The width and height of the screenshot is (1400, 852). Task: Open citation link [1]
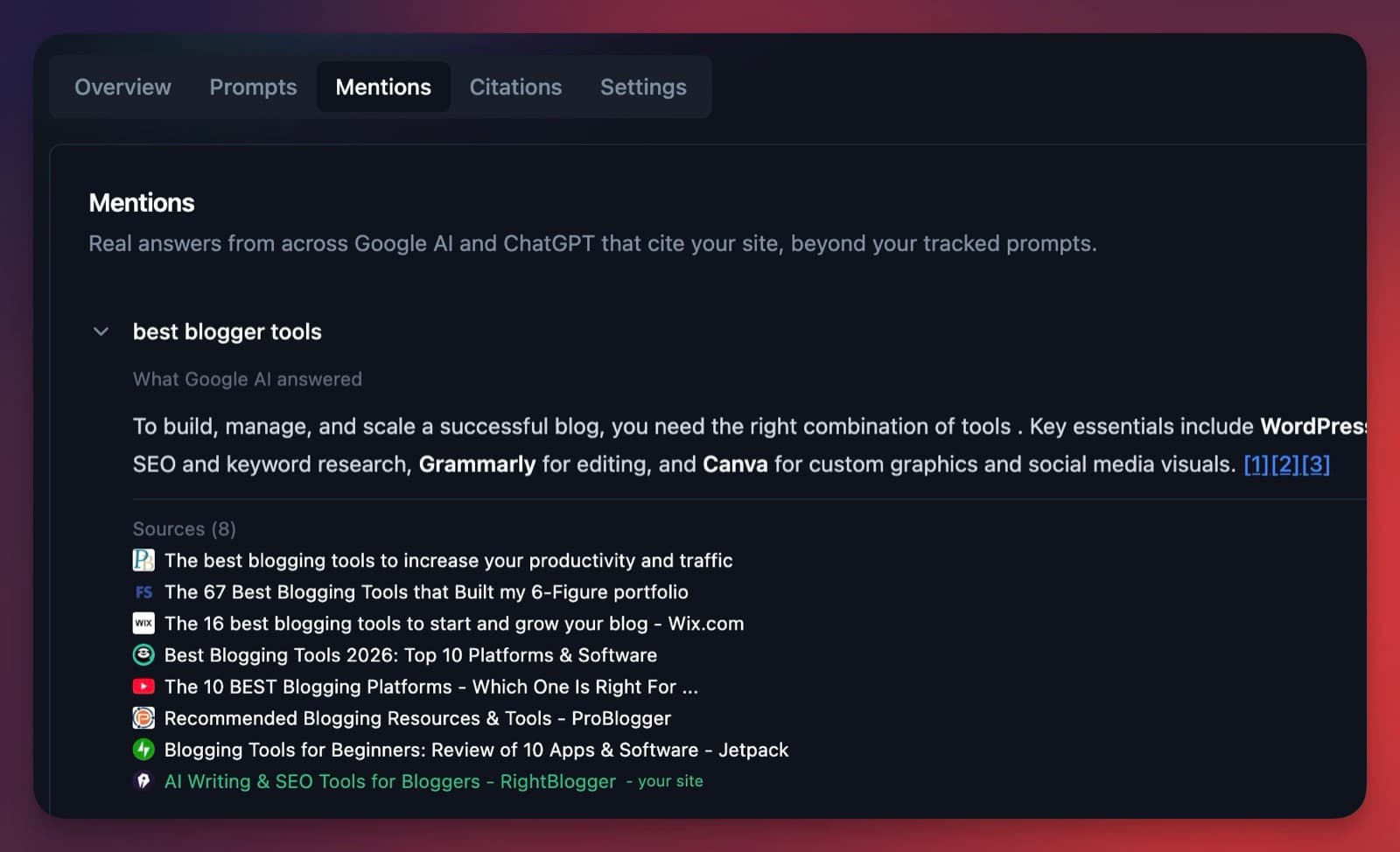point(1256,464)
